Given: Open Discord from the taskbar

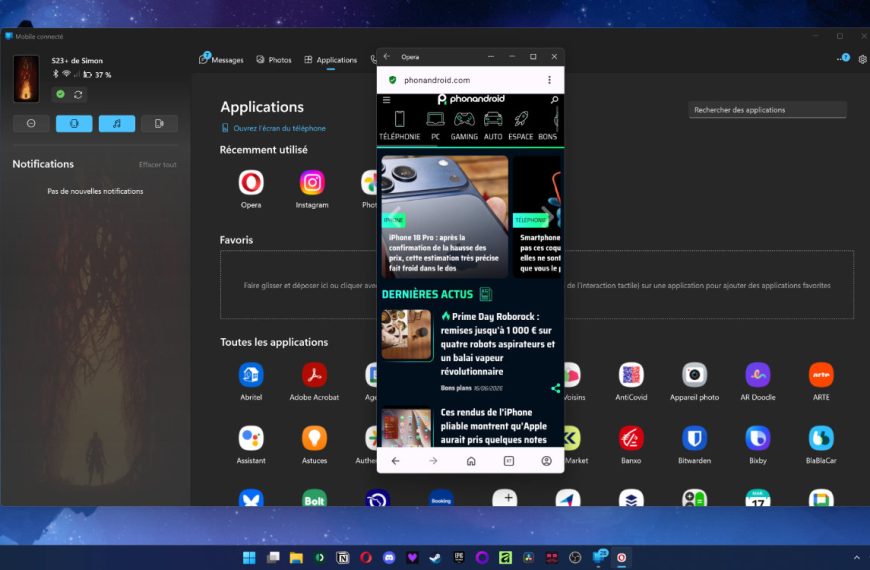Looking at the screenshot, I should click(389, 557).
